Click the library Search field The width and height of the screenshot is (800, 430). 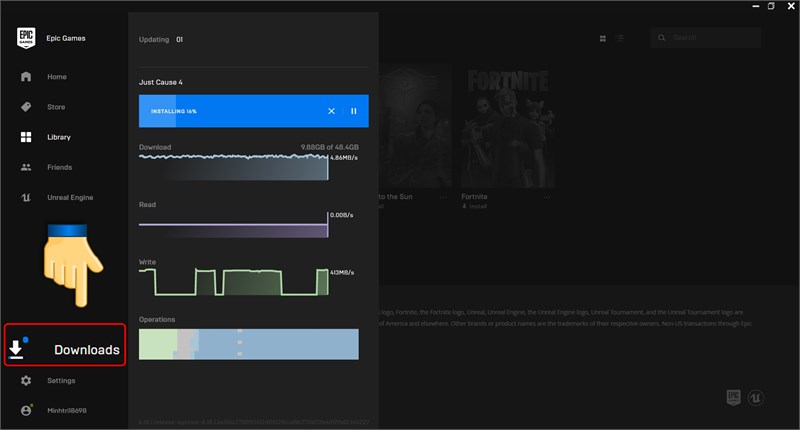tap(706, 38)
